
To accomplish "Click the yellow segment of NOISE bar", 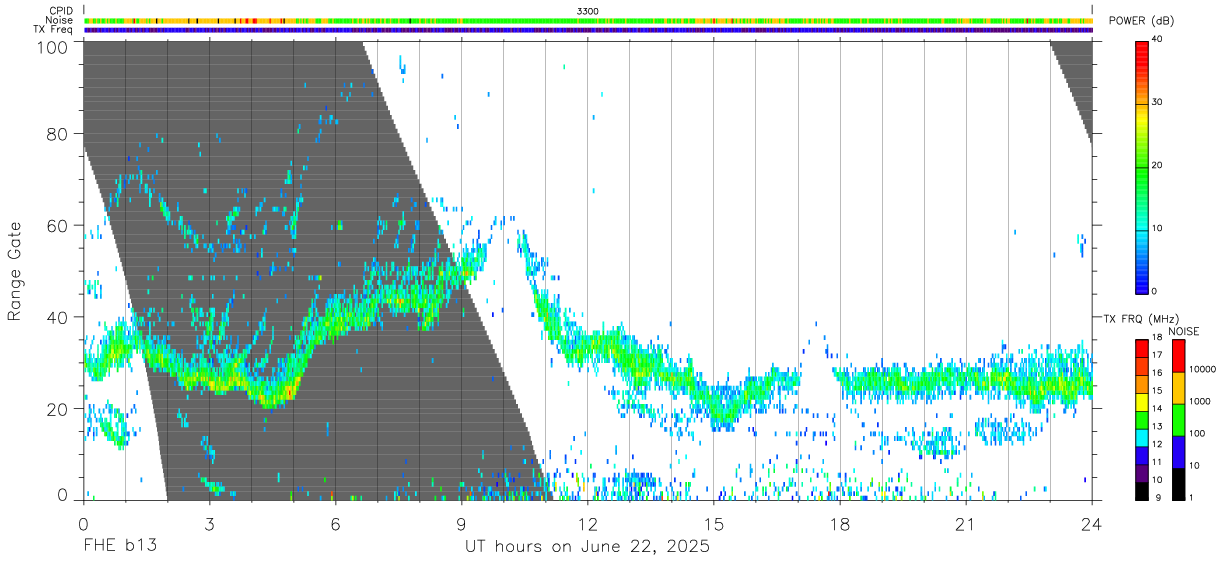I will (1179, 388).
